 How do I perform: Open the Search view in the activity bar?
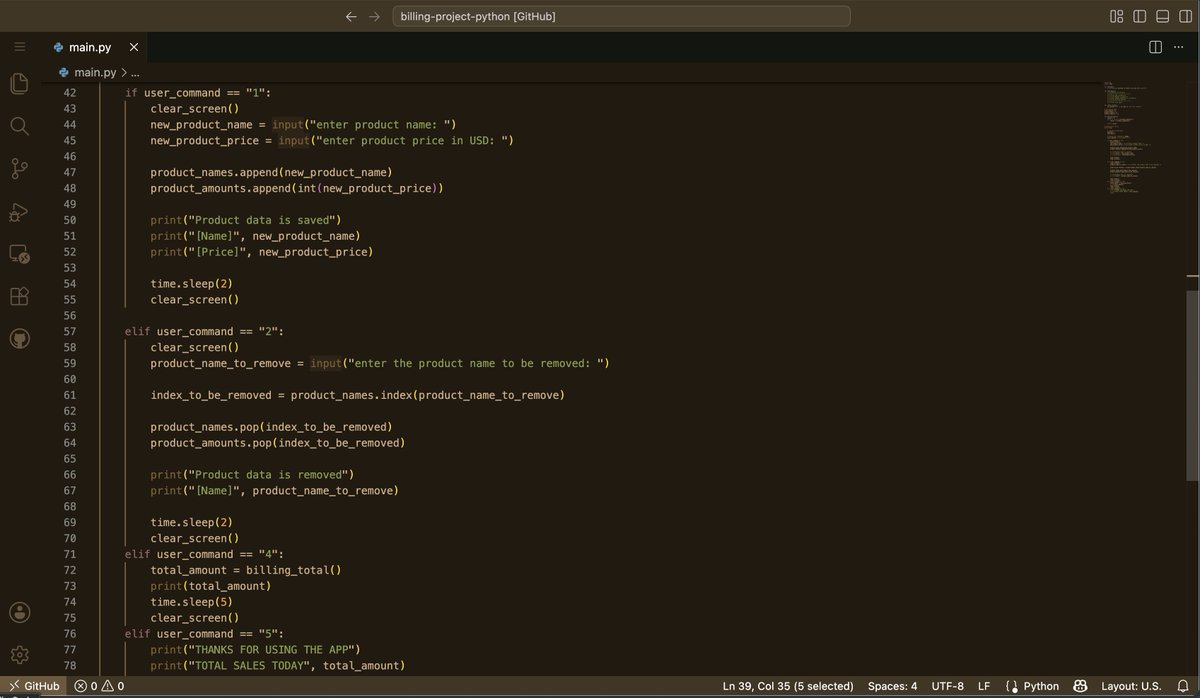[x=19, y=126]
